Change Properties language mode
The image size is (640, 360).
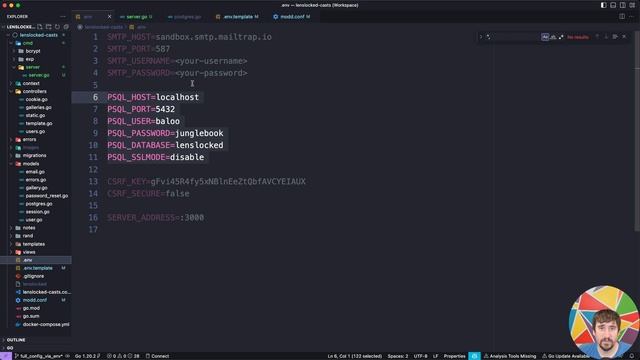point(454,356)
